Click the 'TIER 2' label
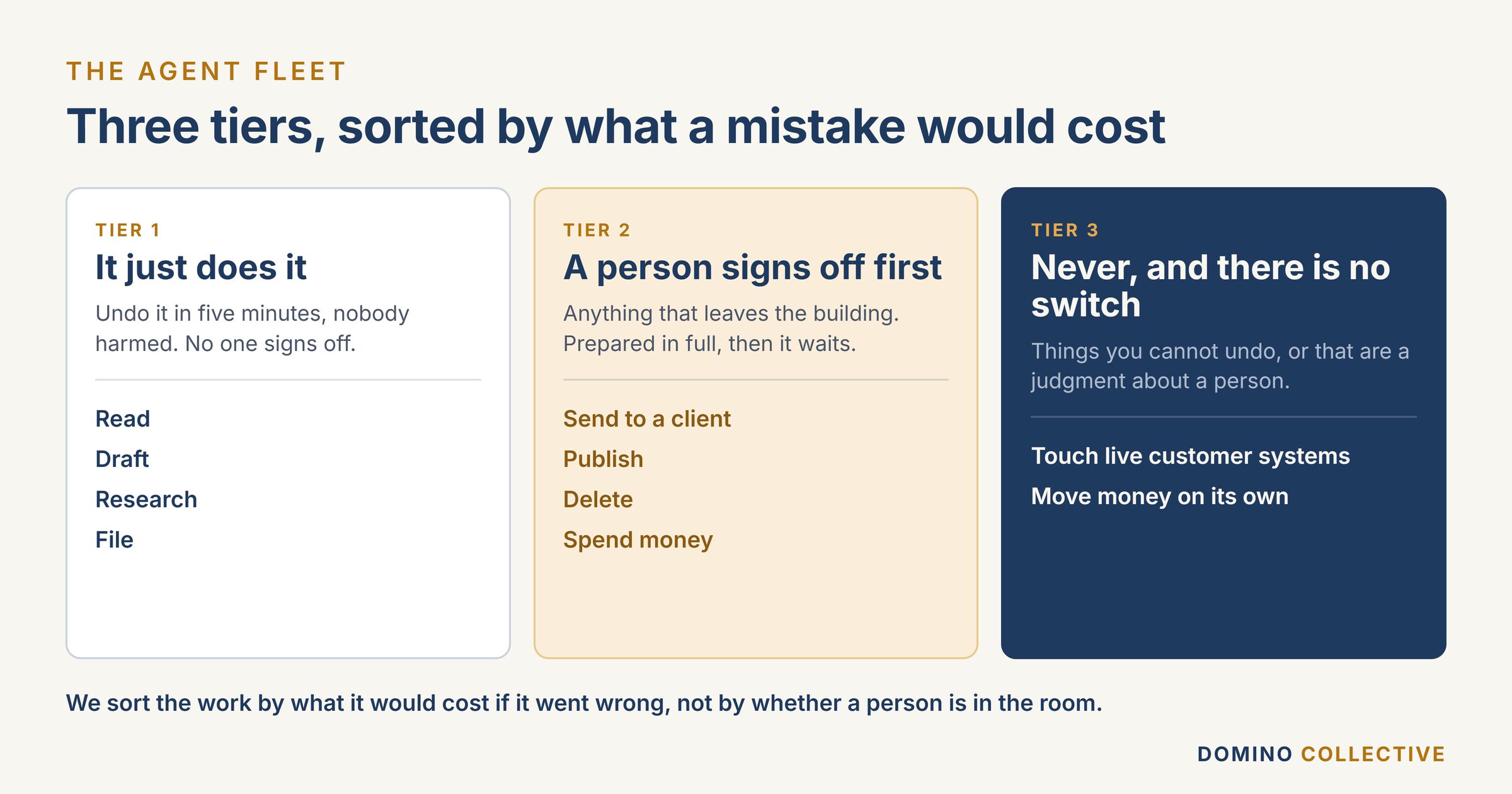The width and height of the screenshot is (1512, 794). (597, 230)
